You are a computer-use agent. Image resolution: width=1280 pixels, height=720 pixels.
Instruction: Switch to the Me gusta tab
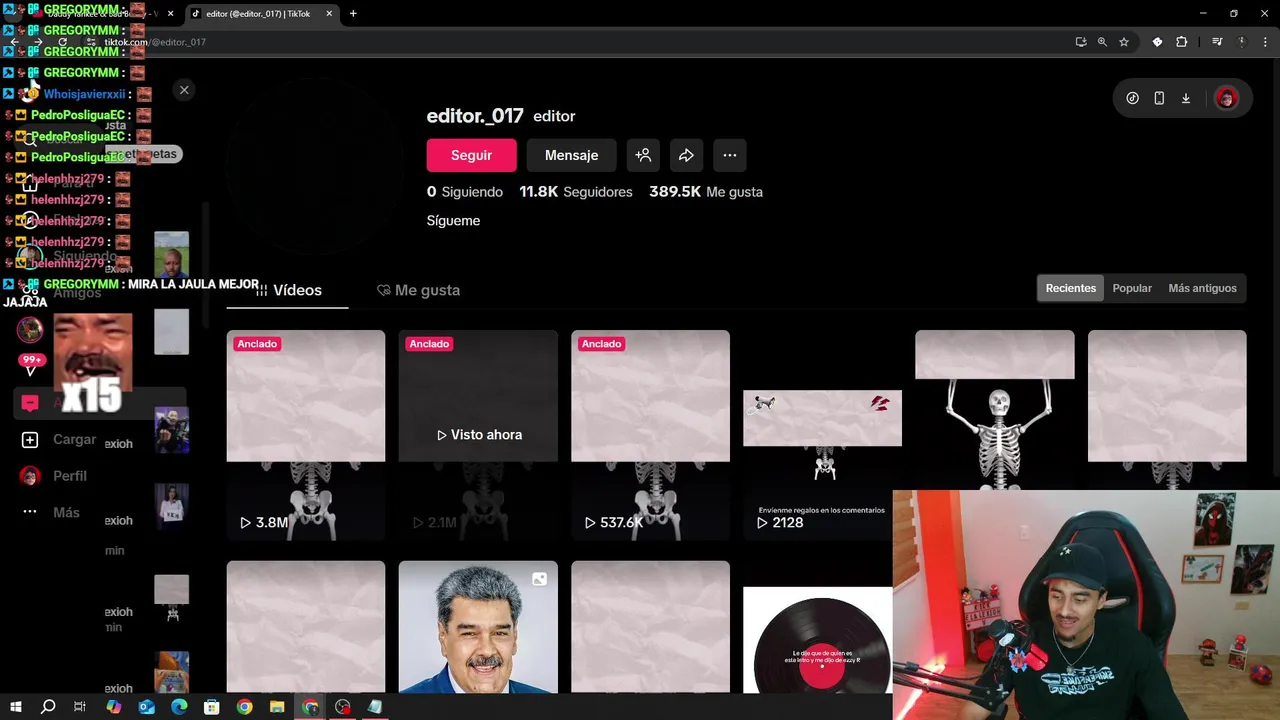coord(418,290)
